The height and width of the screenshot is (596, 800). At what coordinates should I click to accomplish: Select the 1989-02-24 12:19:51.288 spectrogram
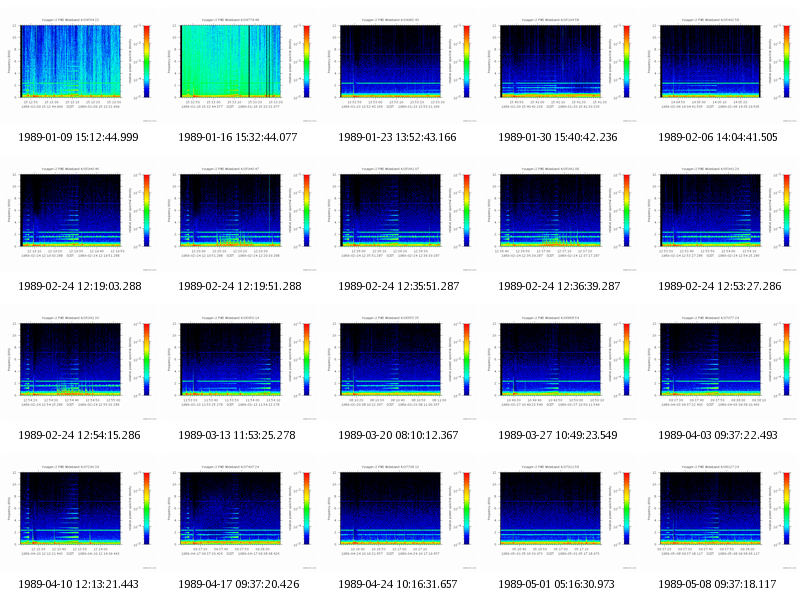point(239,217)
